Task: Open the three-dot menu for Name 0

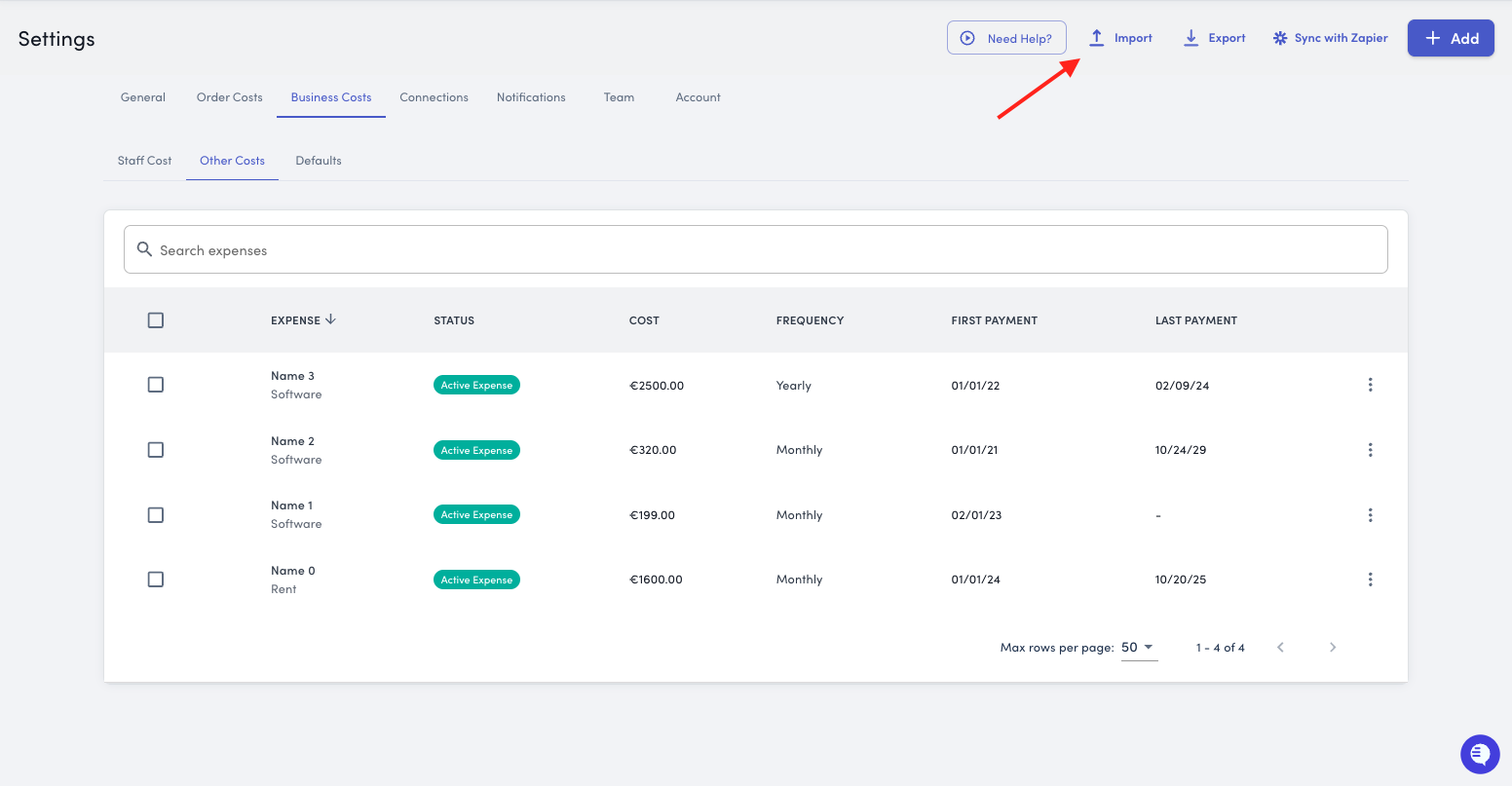Action: point(1370,580)
